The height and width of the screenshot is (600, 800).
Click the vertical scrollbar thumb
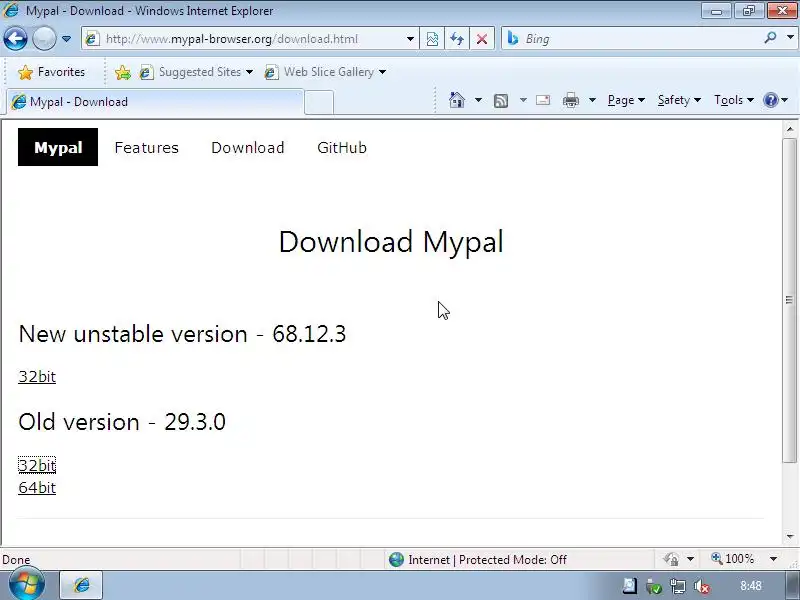click(x=790, y=300)
